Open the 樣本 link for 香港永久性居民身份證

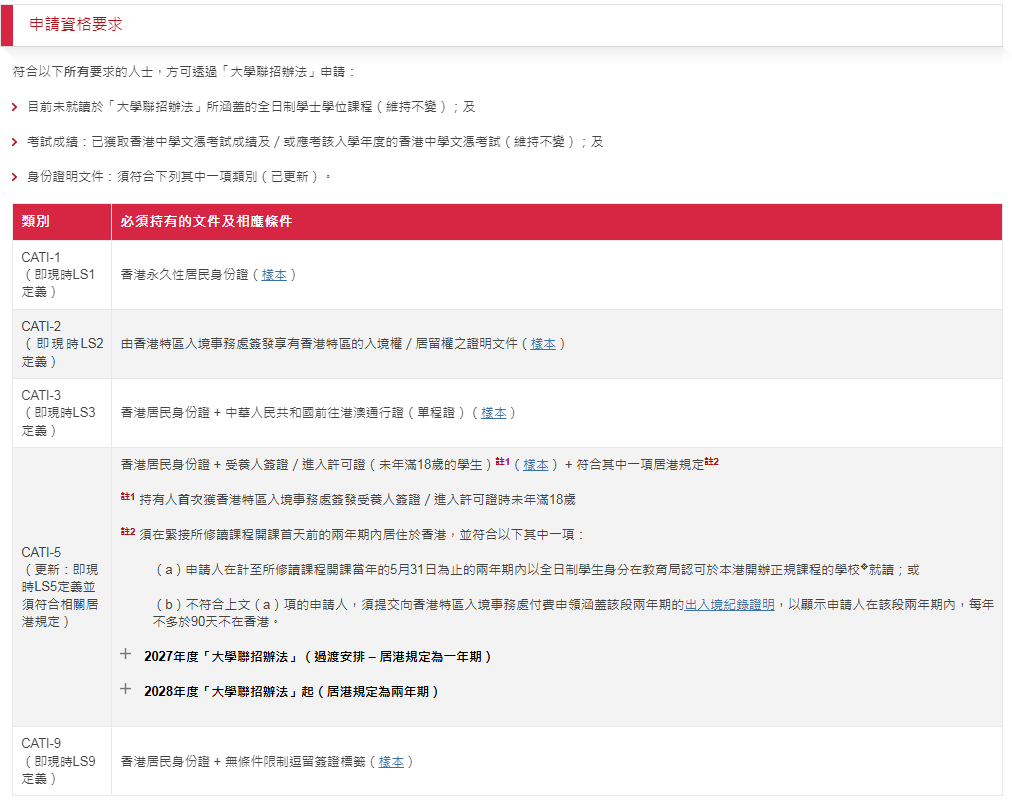pos(274,274)
